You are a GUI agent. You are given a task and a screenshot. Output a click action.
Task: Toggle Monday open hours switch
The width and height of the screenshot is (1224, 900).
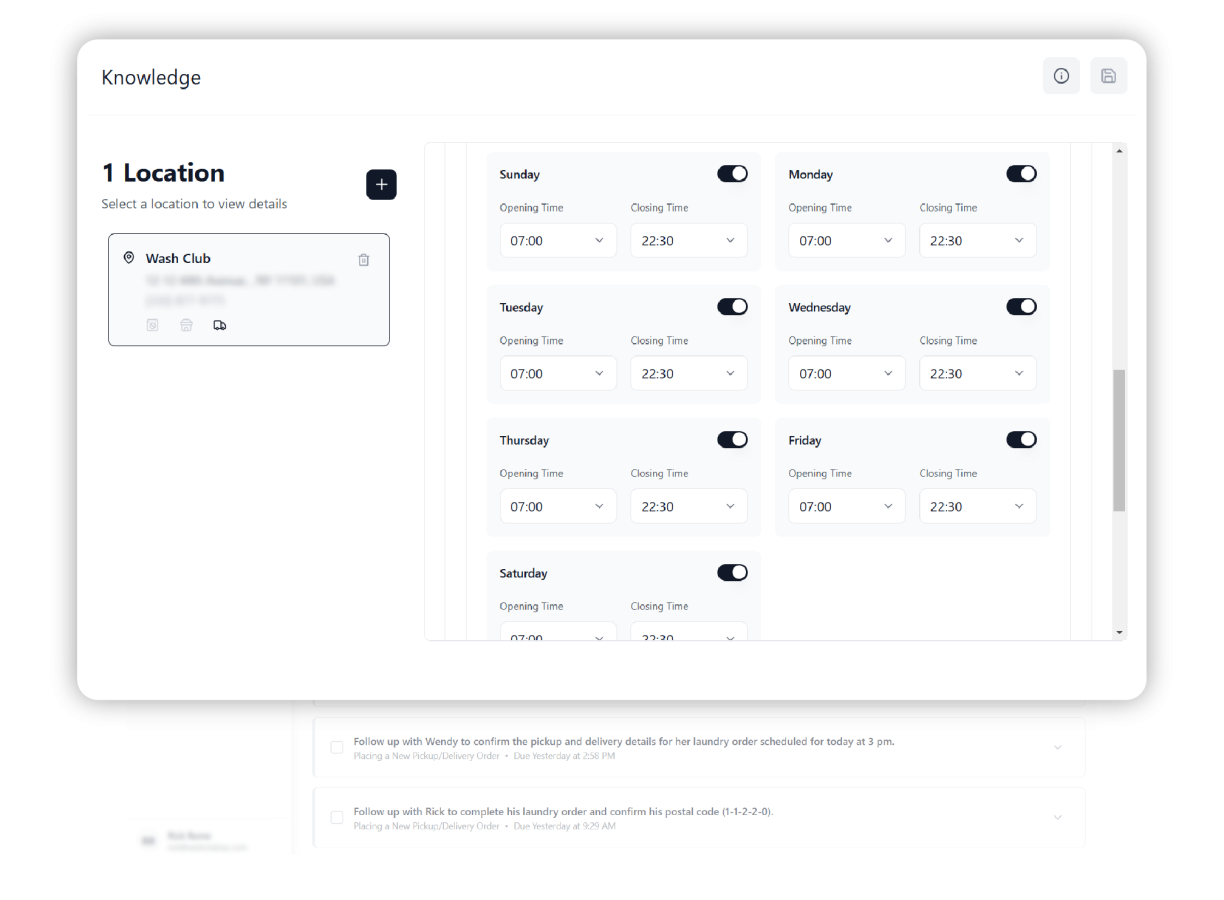pos(1021,174)
